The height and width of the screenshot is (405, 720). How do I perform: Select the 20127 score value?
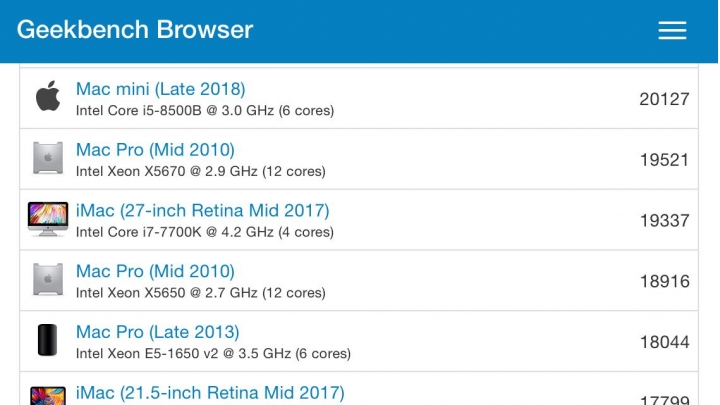point(664,99)
